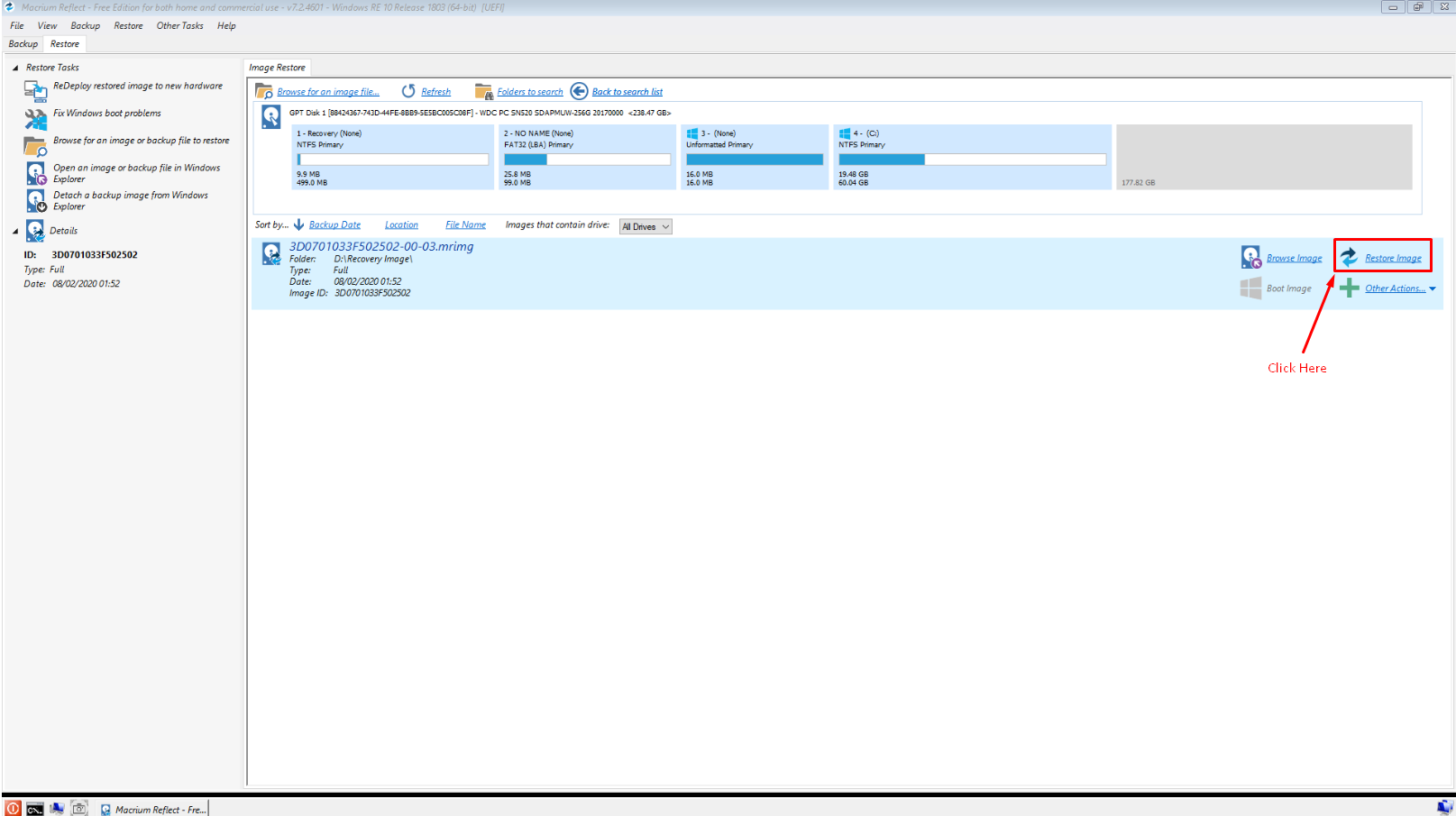Viewport: 1456px width, 816px height.
Task: Click the Boot Image label
Action: tap(1289, 289)
